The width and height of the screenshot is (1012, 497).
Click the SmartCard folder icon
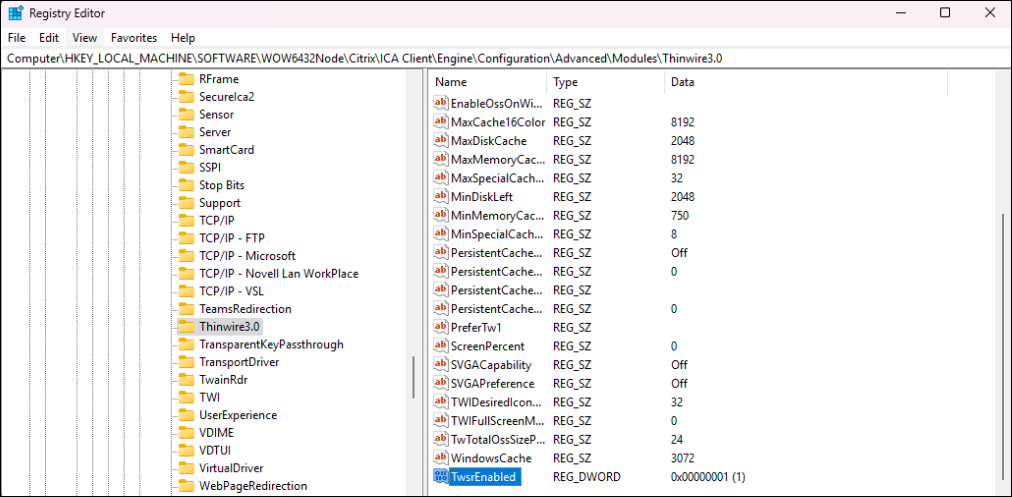point(187,150)
